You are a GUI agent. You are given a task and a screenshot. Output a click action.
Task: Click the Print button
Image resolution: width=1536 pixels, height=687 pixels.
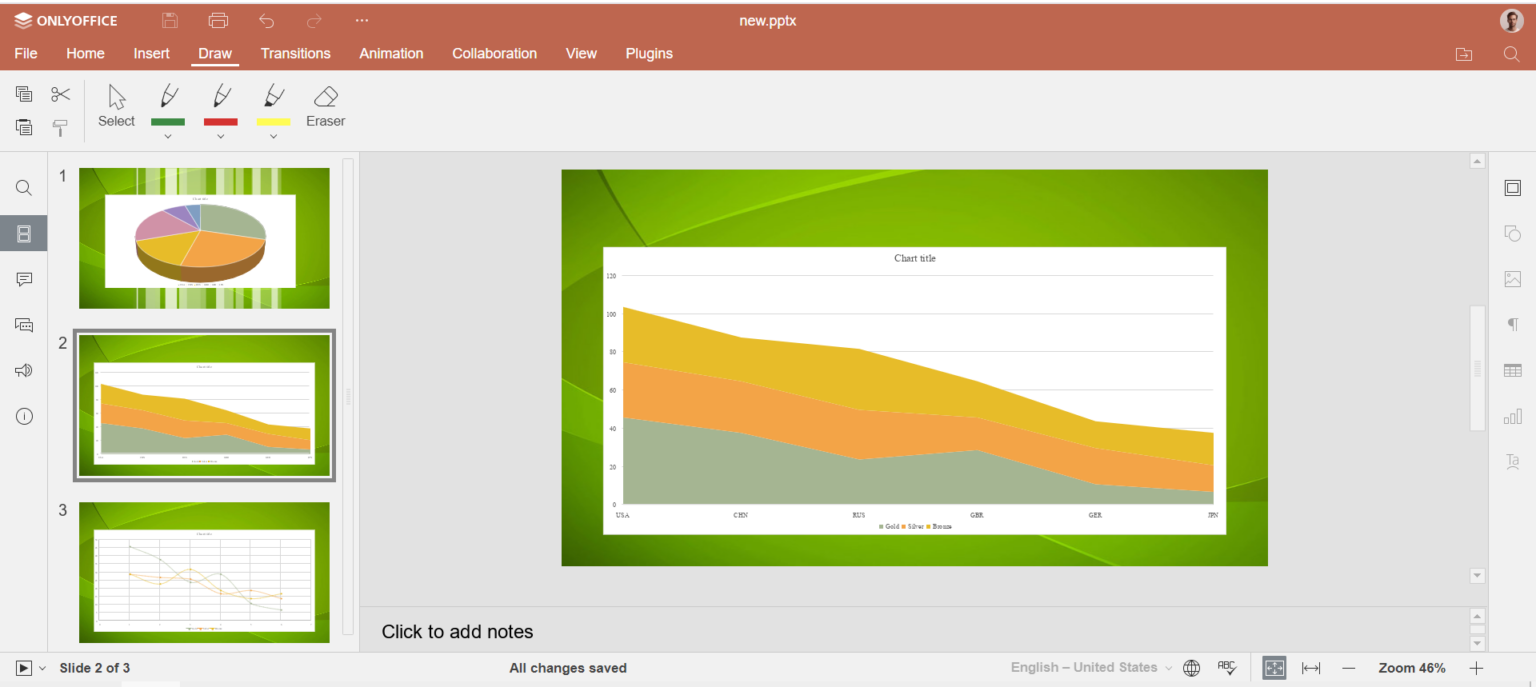coord(218,20)
